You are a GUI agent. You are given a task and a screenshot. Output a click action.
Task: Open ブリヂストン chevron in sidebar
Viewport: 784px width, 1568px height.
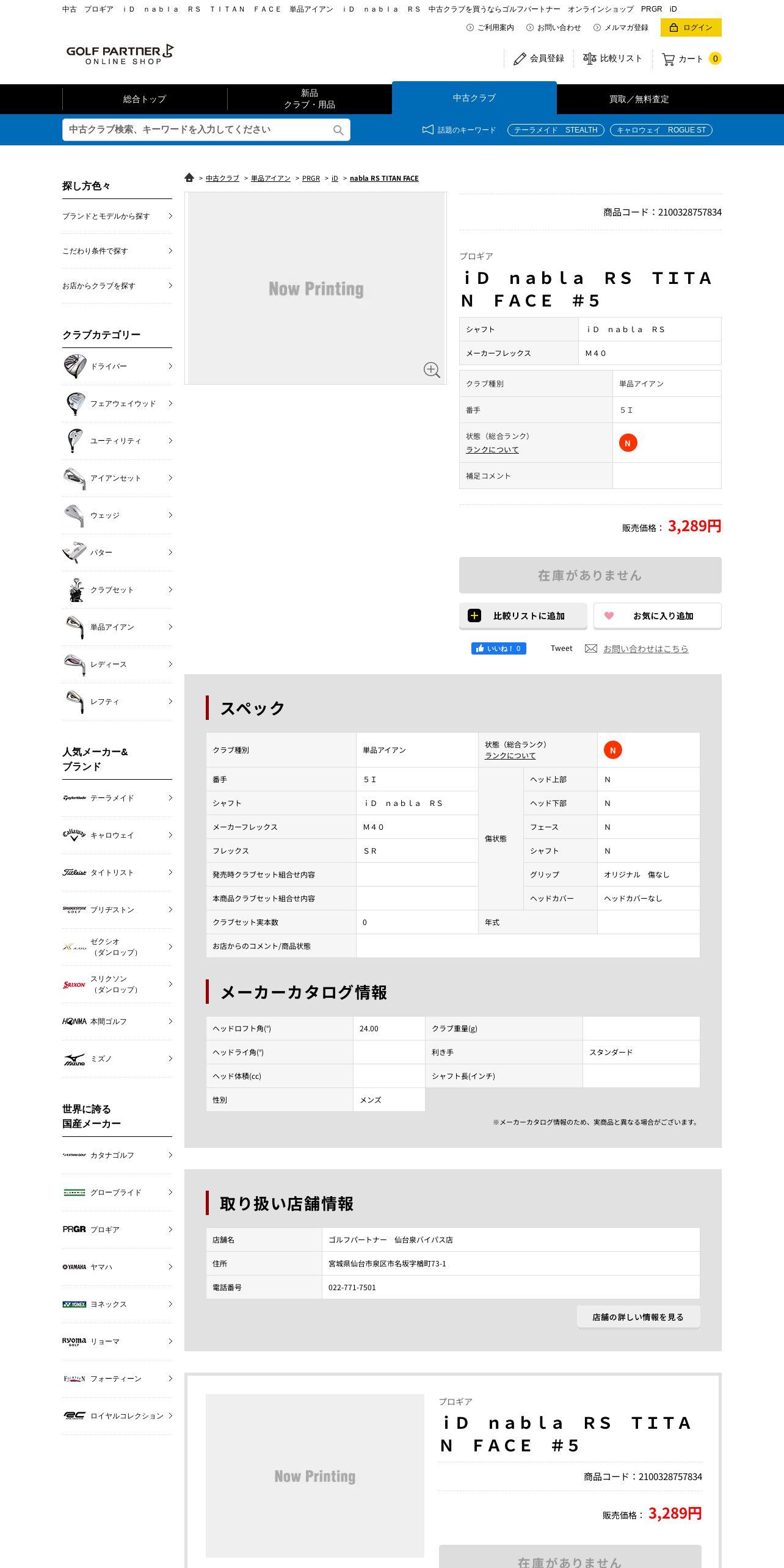point(170,910)
